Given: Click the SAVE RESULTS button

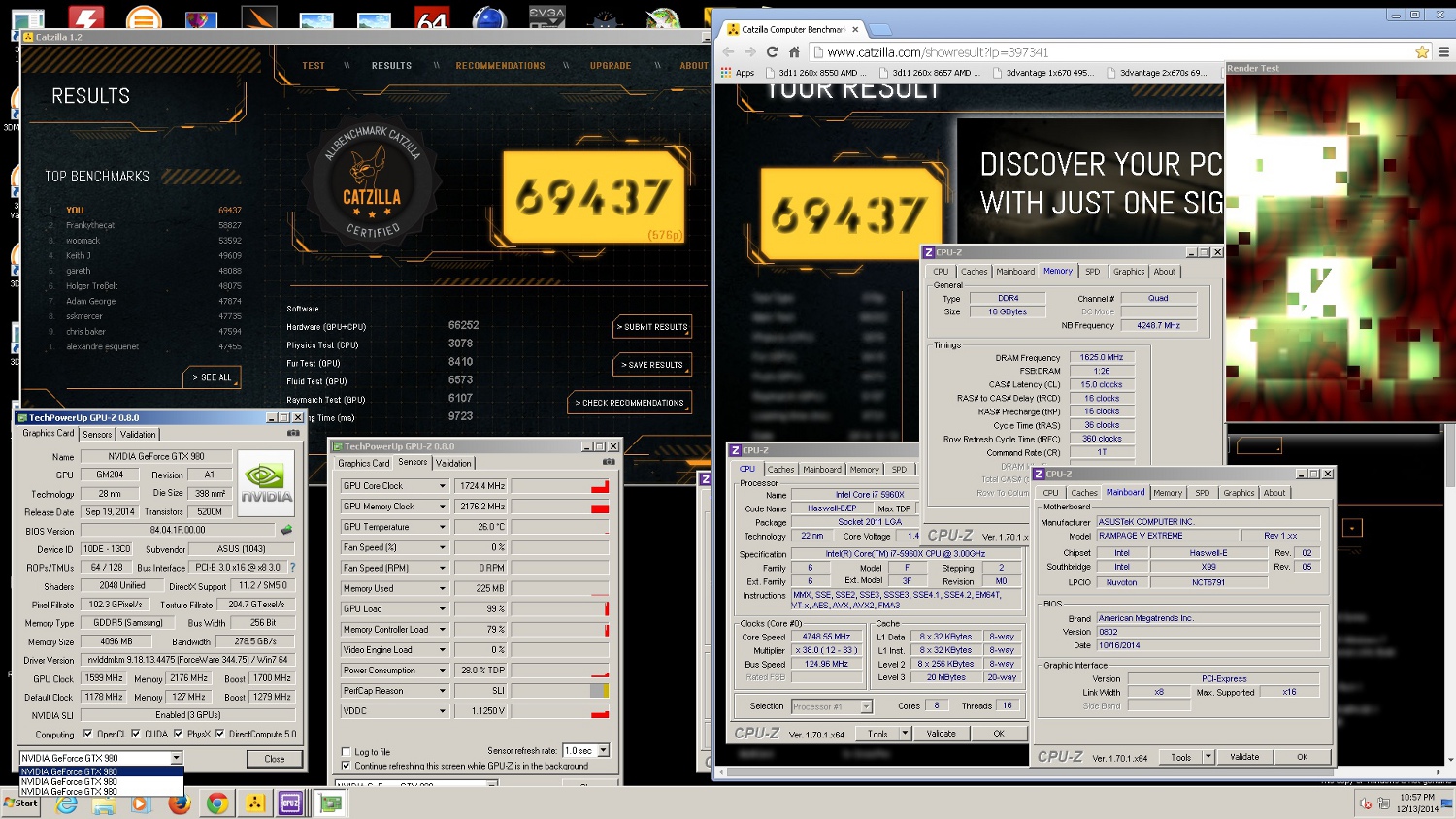Looking at the screenshot, I should (652, 365).
